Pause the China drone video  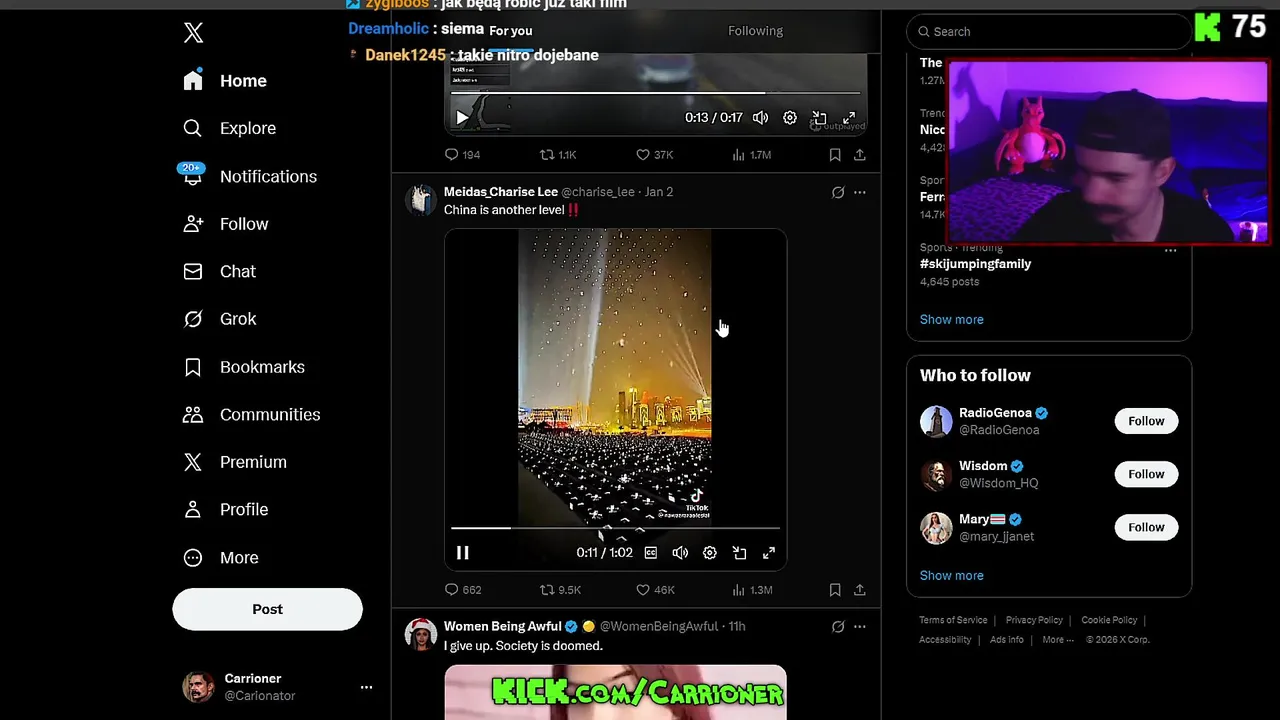pos(462,552)
